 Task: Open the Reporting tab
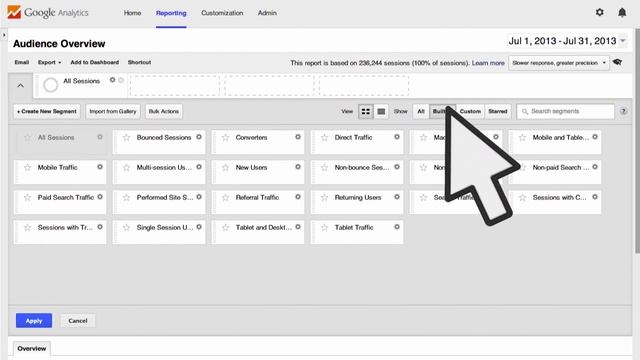(171, 13)
